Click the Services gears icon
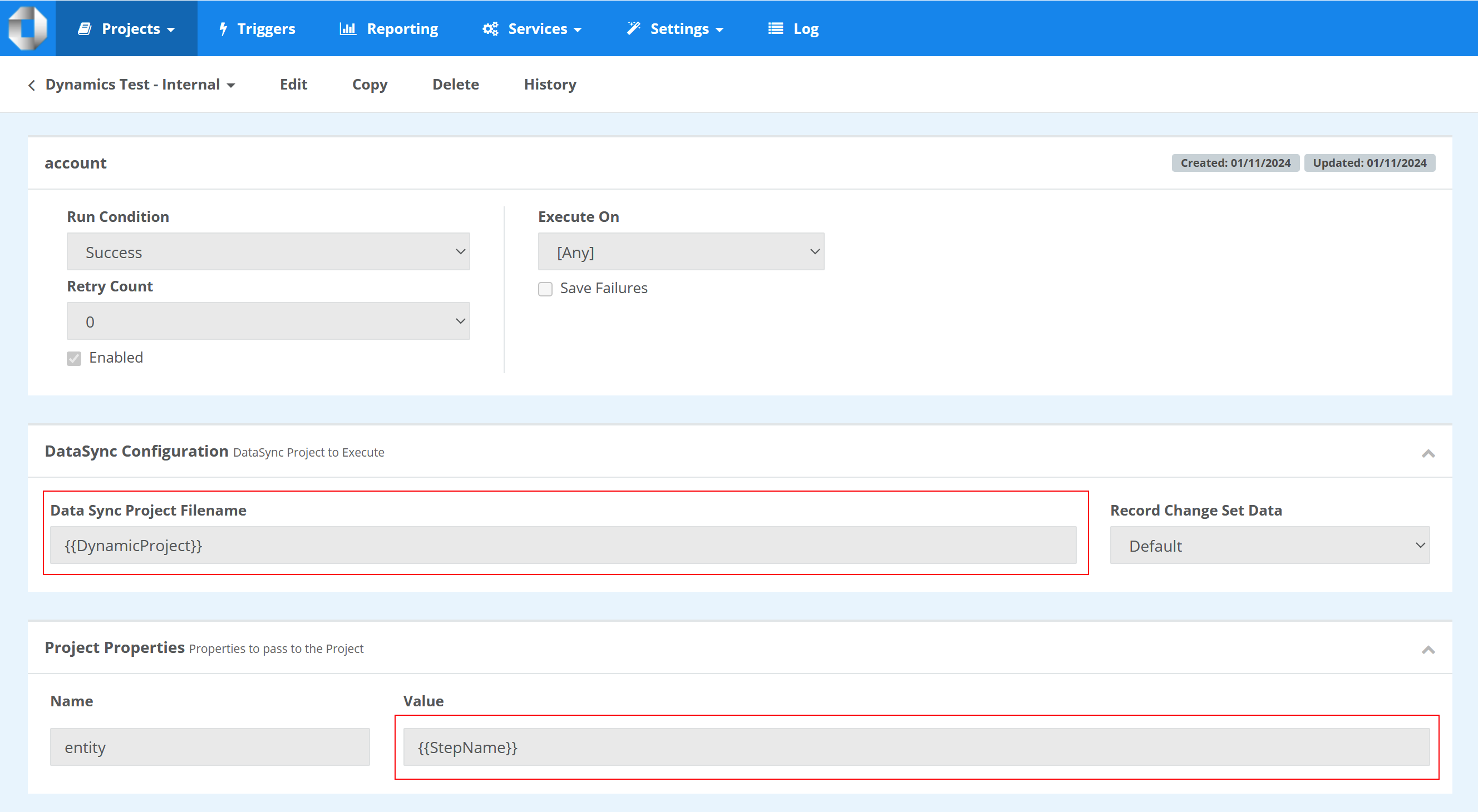This screenshot has height=812, width=1478. (490, 28)
